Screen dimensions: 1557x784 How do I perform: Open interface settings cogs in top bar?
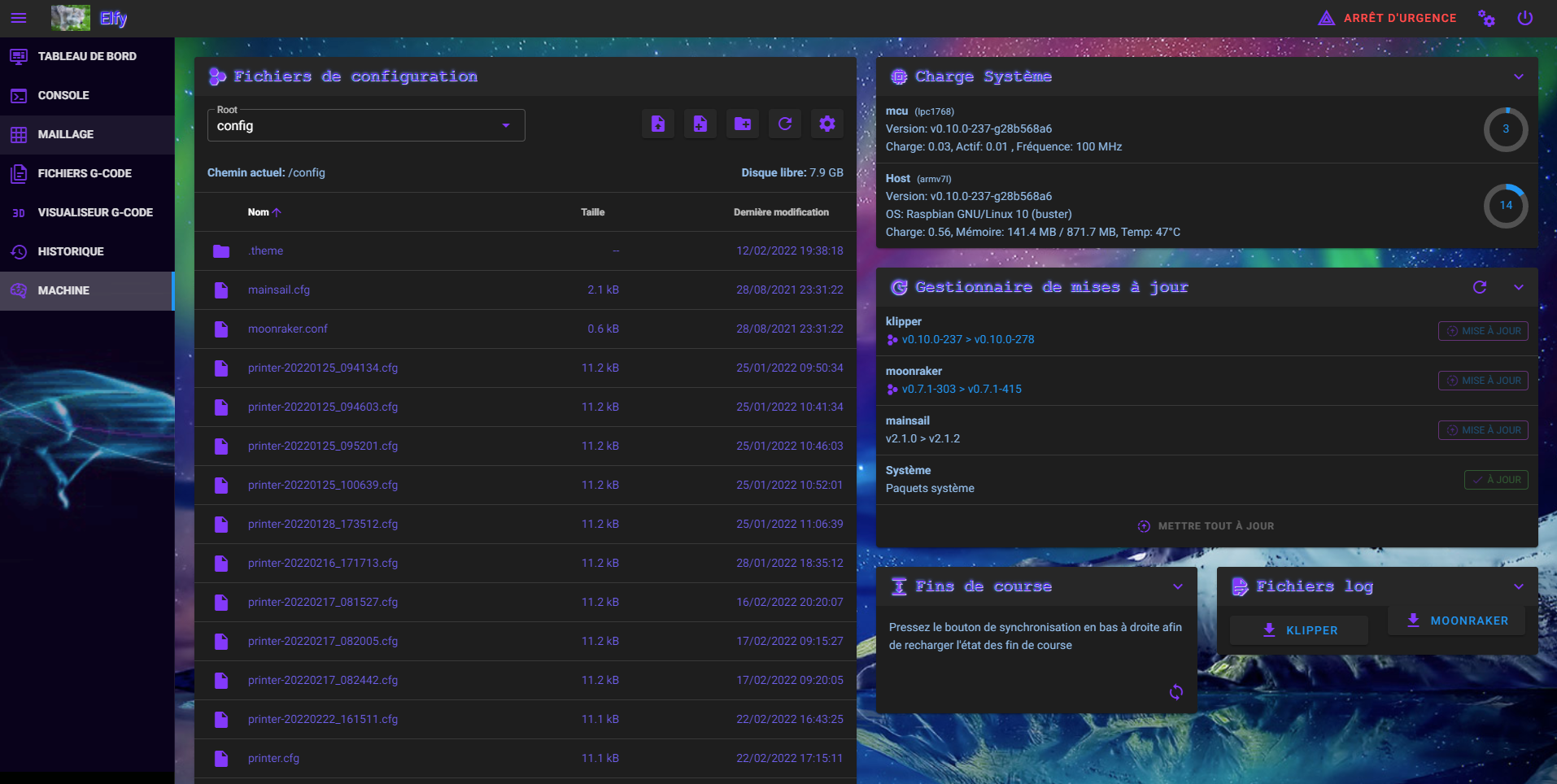tap(1486, 18)
